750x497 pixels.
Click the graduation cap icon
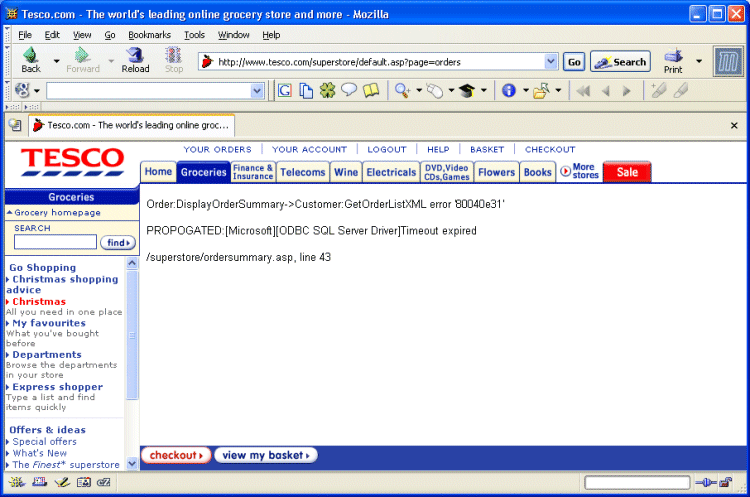coord(467,90)
